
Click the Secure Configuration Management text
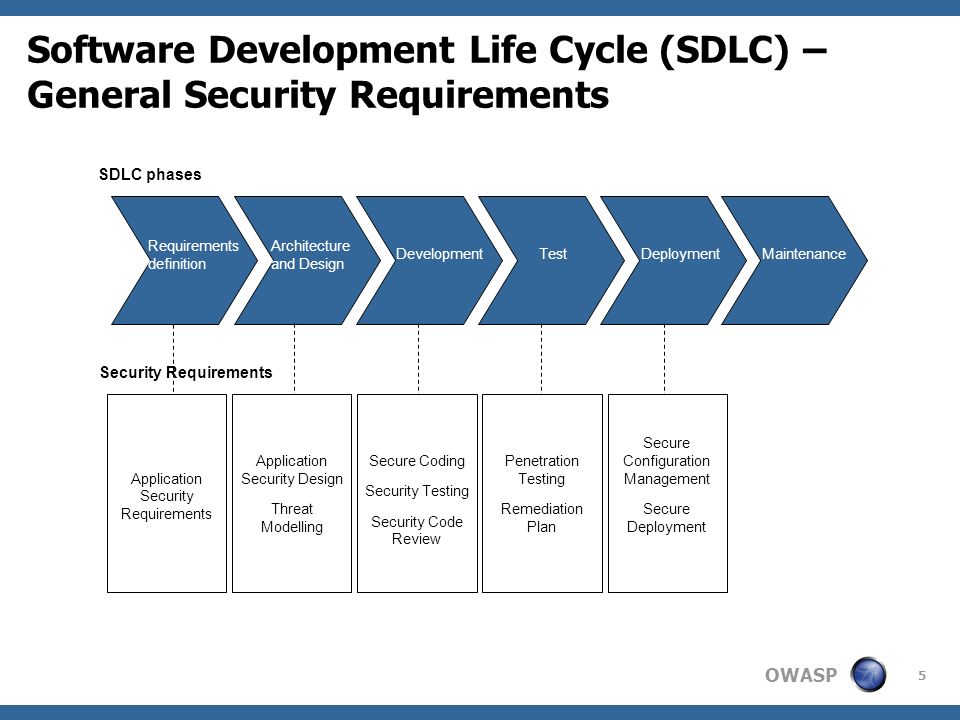667,460
